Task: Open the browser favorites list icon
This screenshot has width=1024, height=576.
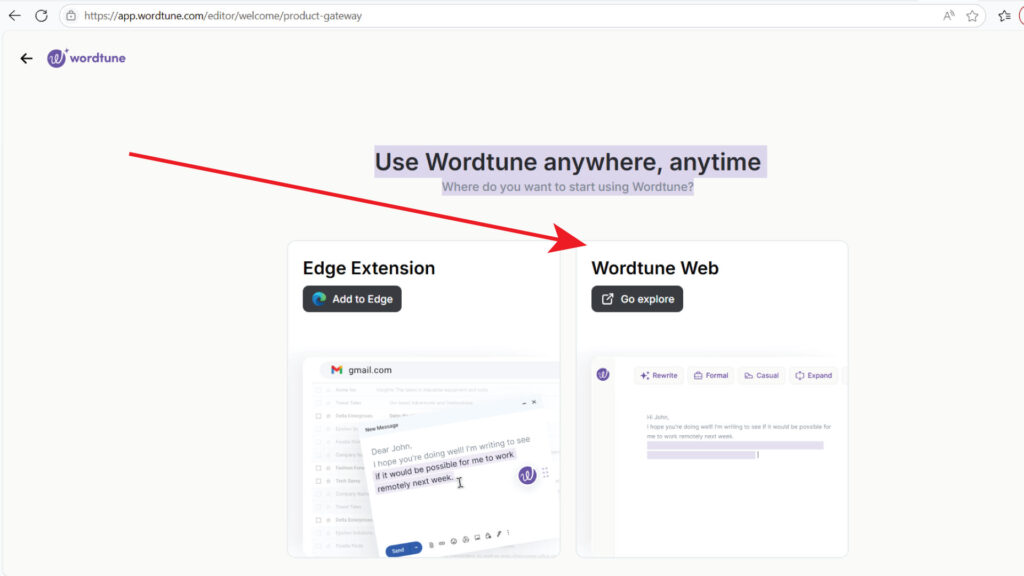Action: [x=1004, y=16]
